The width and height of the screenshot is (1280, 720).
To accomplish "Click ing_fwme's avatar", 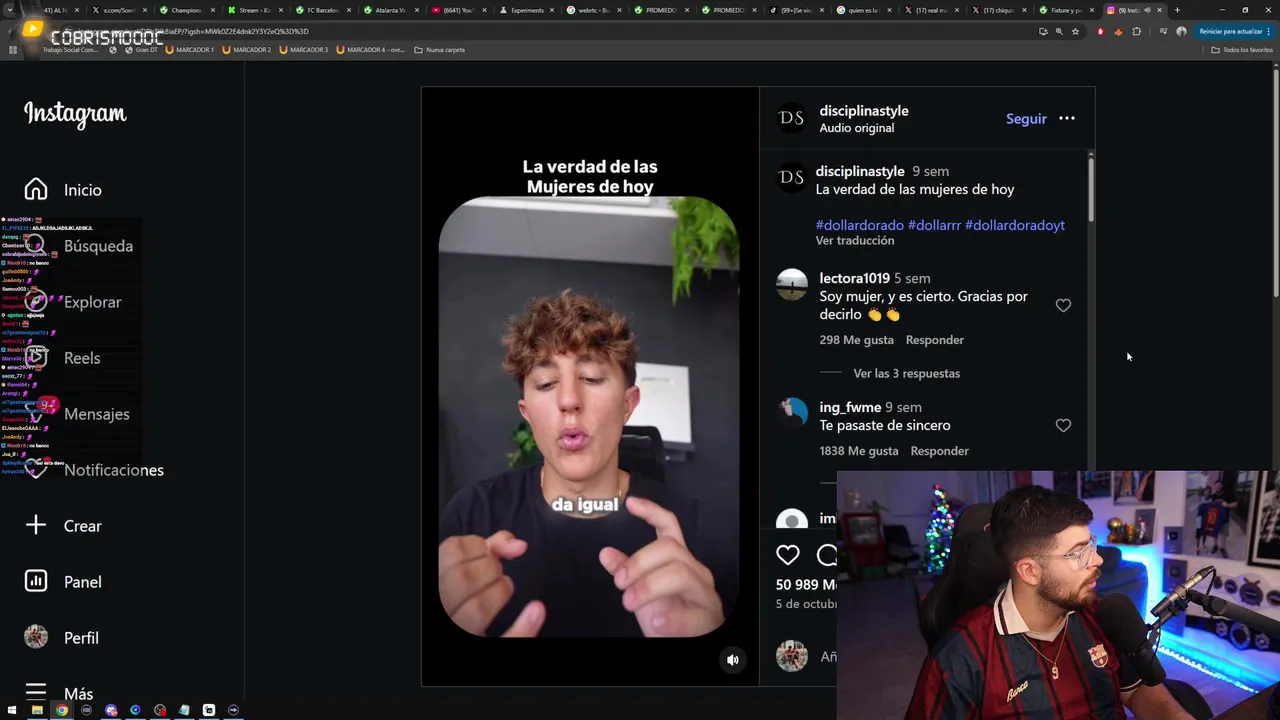I will click(792, 412).
